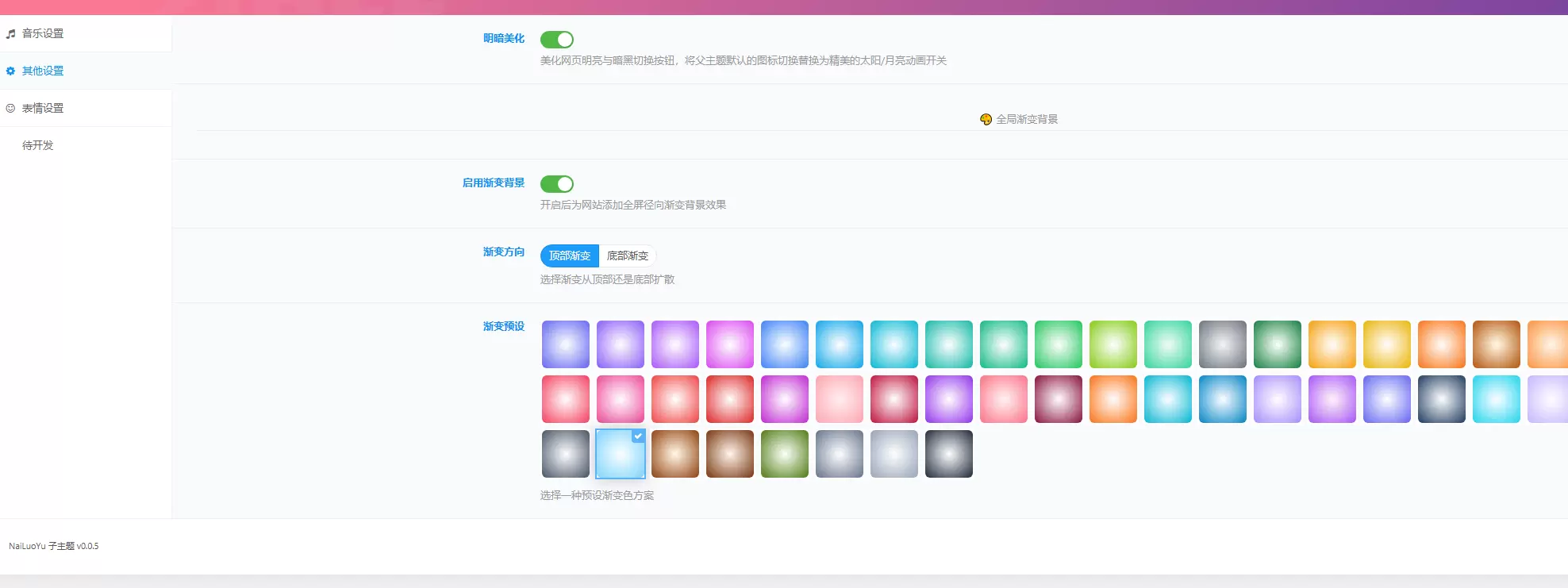
Task: Choose the pale pink preset in second row
Action: [840, 399]
